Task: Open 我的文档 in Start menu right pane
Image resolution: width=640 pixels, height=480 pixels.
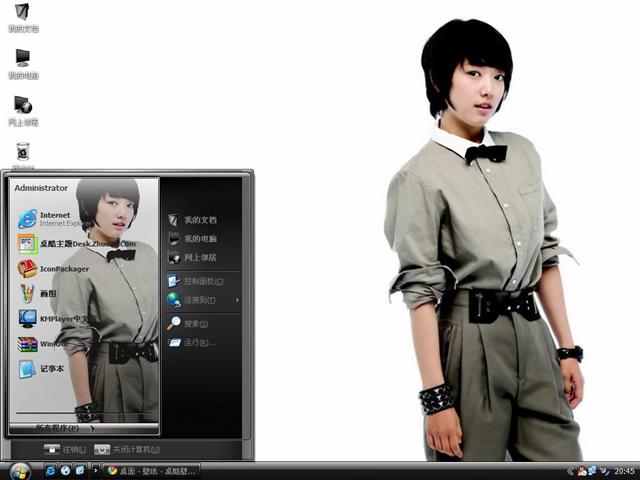Action: 192,220
